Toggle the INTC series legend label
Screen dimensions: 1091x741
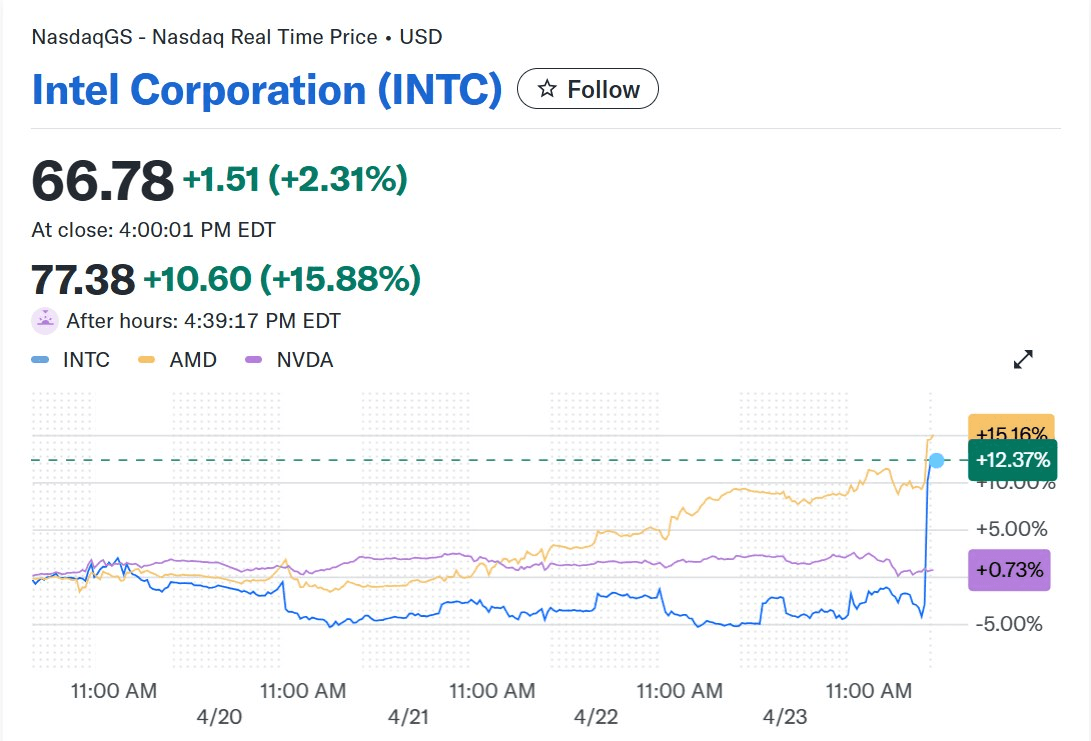click(87, 360)
